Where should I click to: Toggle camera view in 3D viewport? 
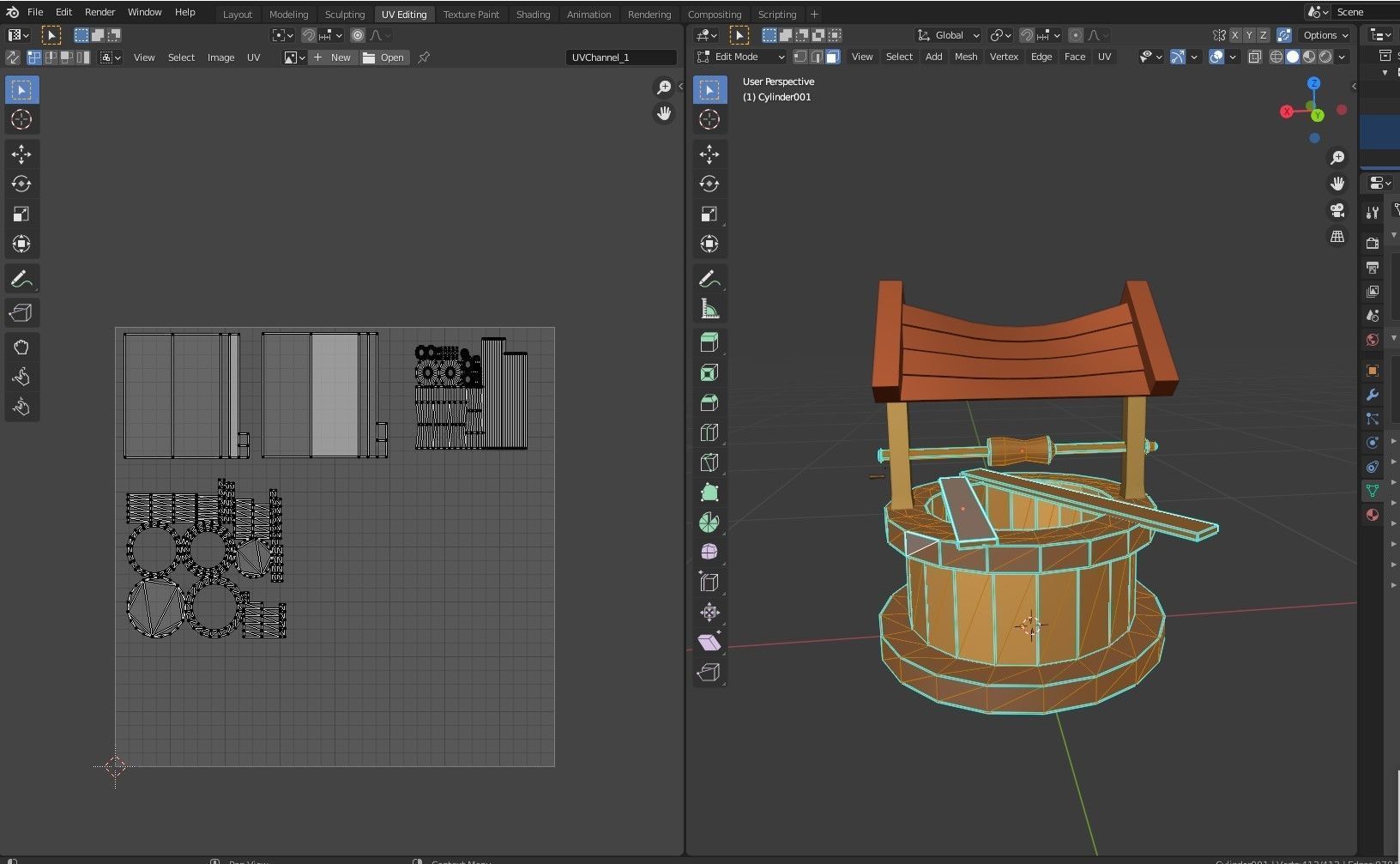tap(1337, 210)
